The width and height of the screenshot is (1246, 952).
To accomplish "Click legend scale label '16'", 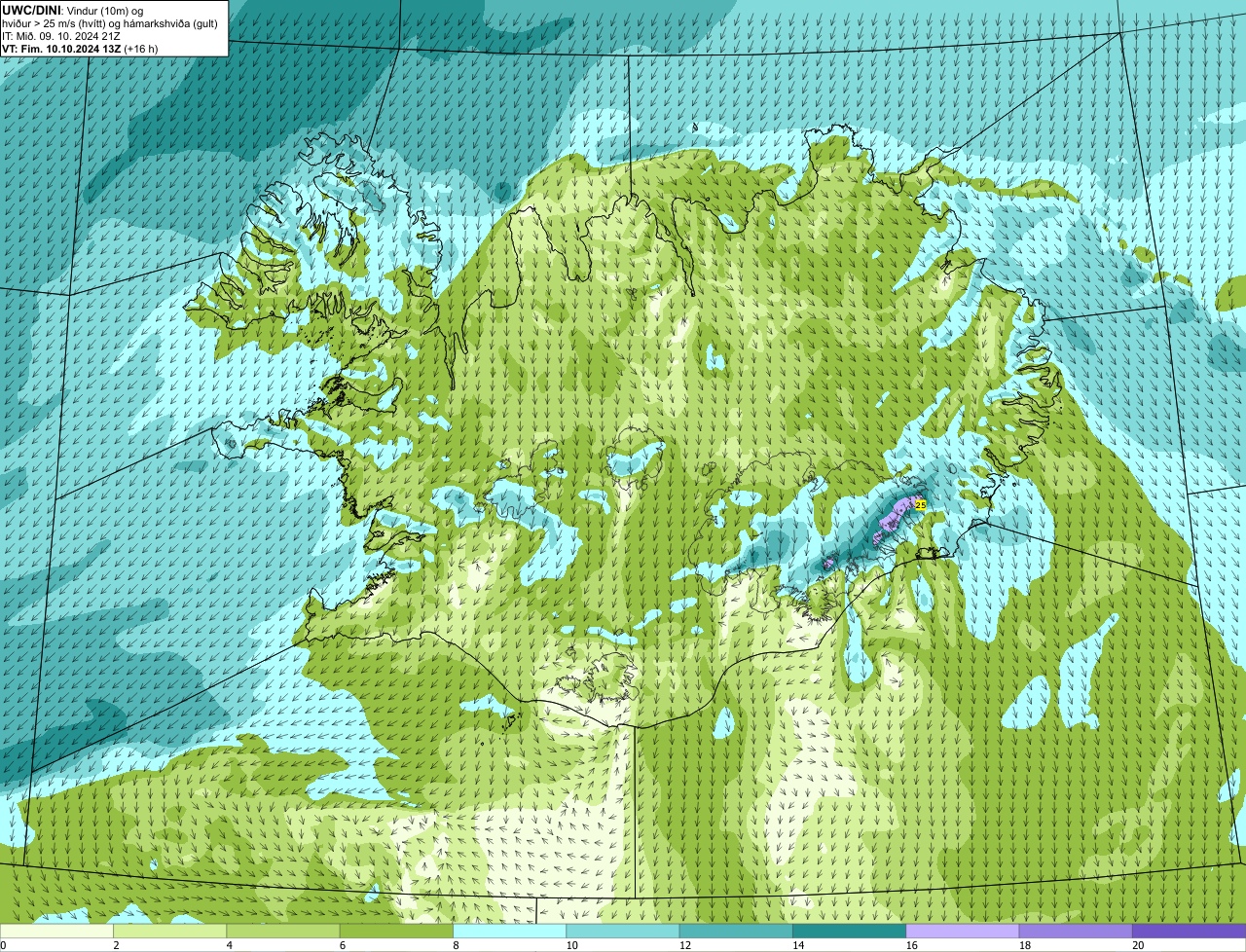I will (911, 945).
